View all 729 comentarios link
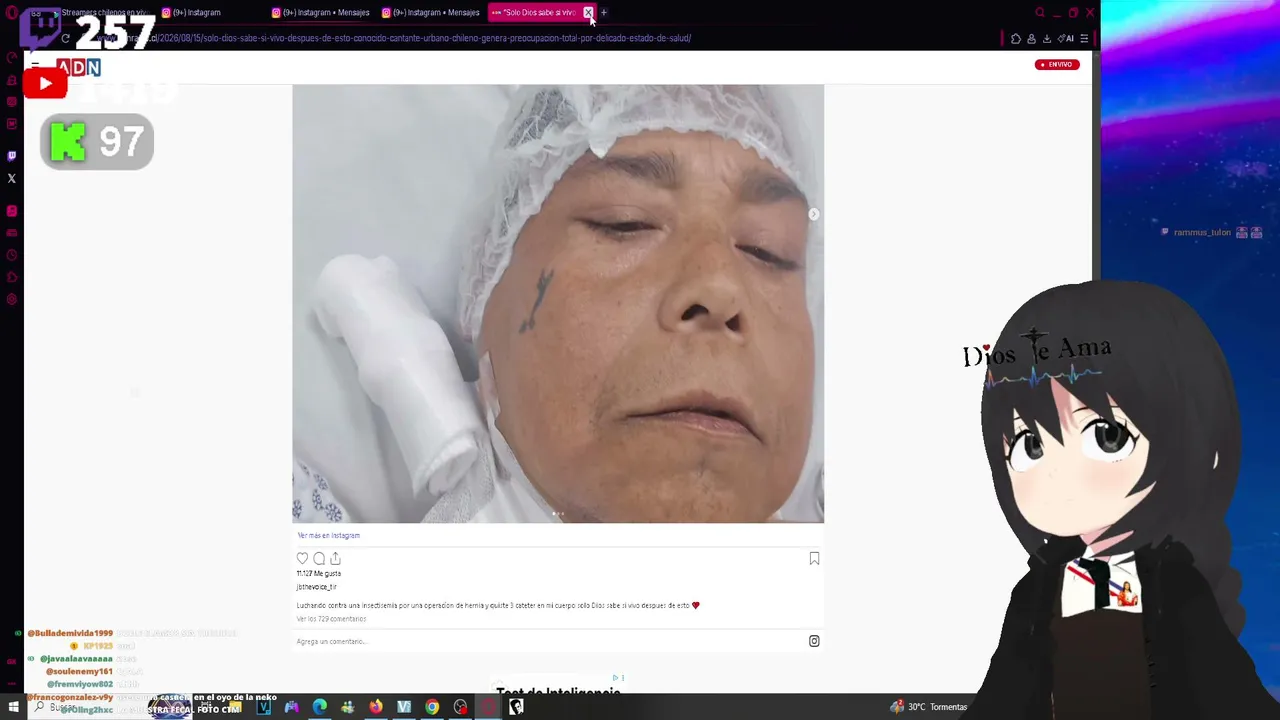The width and height of the screenshot is (1280, 720). tap(331, 619)
